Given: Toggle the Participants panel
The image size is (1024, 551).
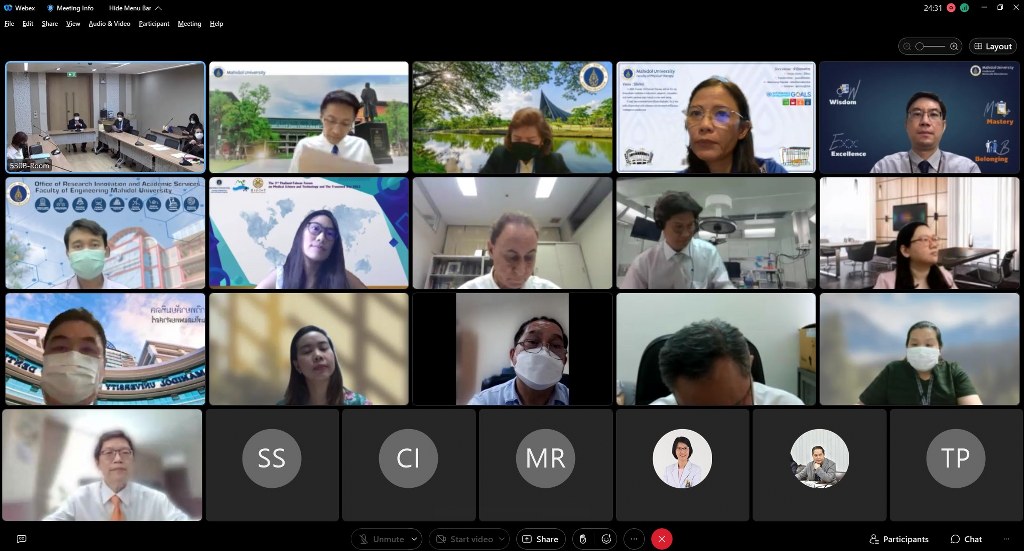Looking at the screenshot, I should tap(898, 539).
